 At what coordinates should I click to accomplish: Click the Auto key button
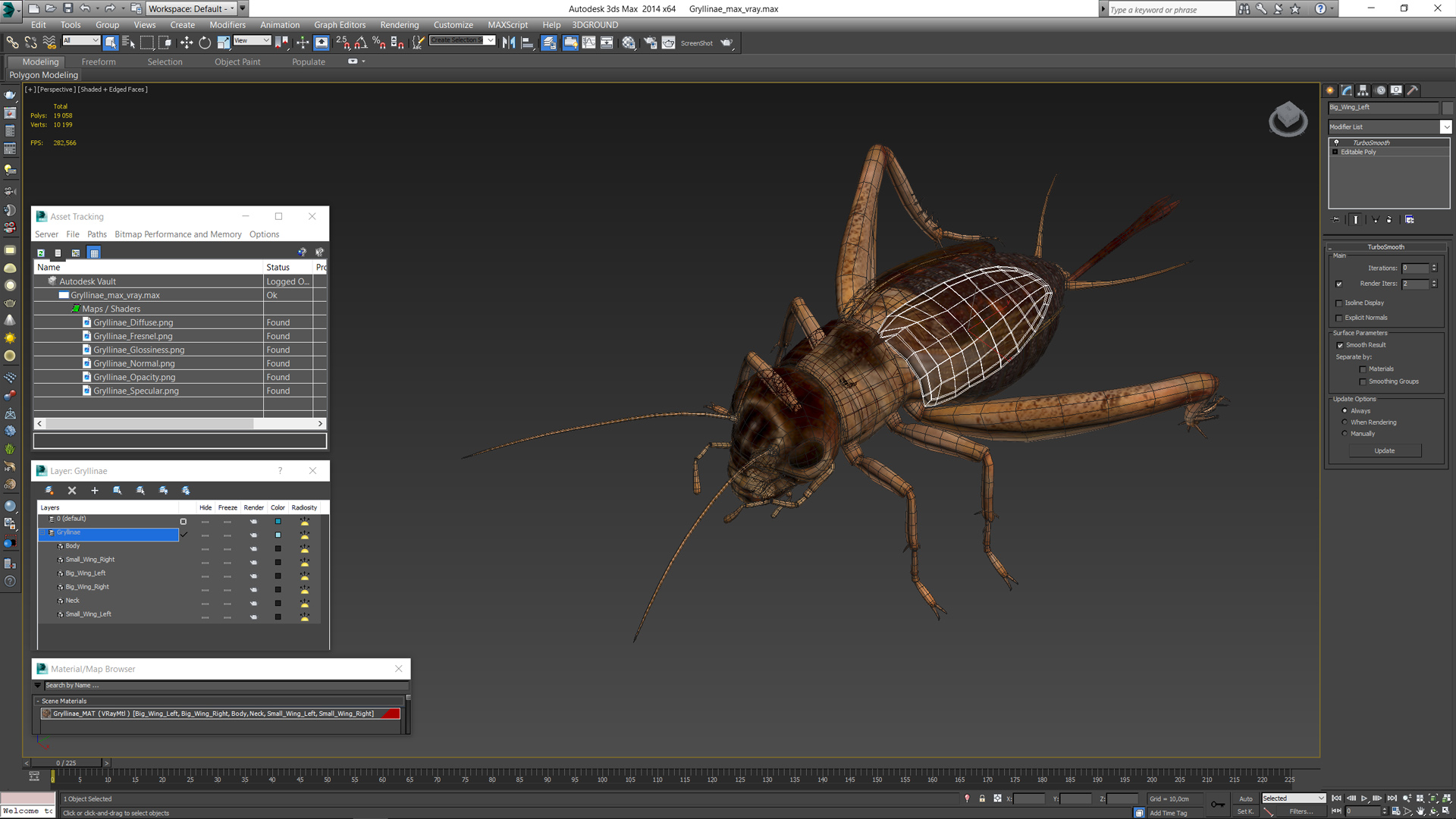tap(1246, 799)
